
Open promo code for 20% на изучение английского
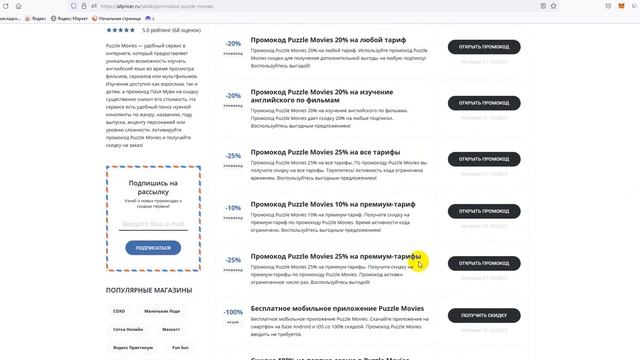click(484, 103)
